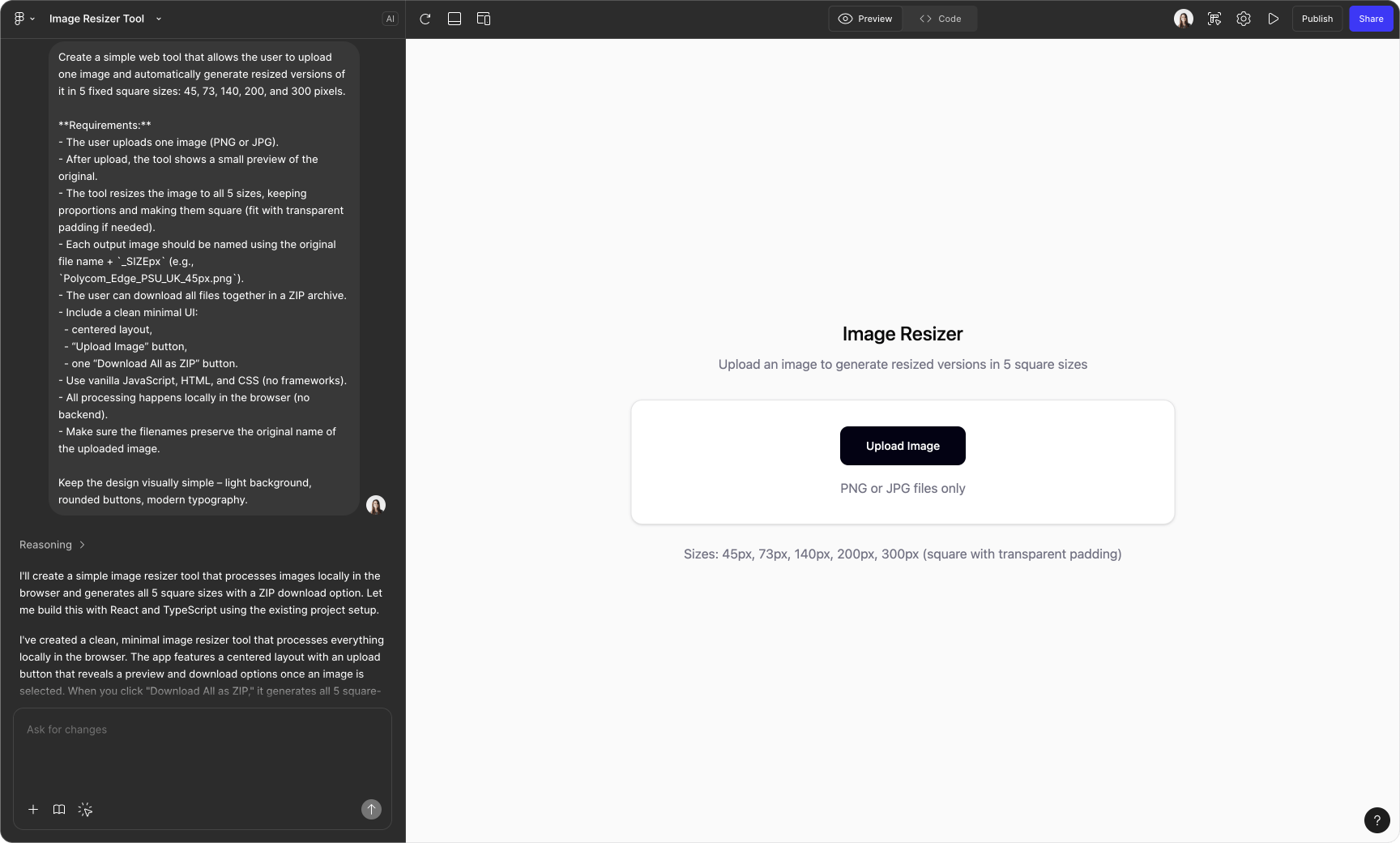
Task: Switch to the Preview tab
Action: [x=865, y=18]
